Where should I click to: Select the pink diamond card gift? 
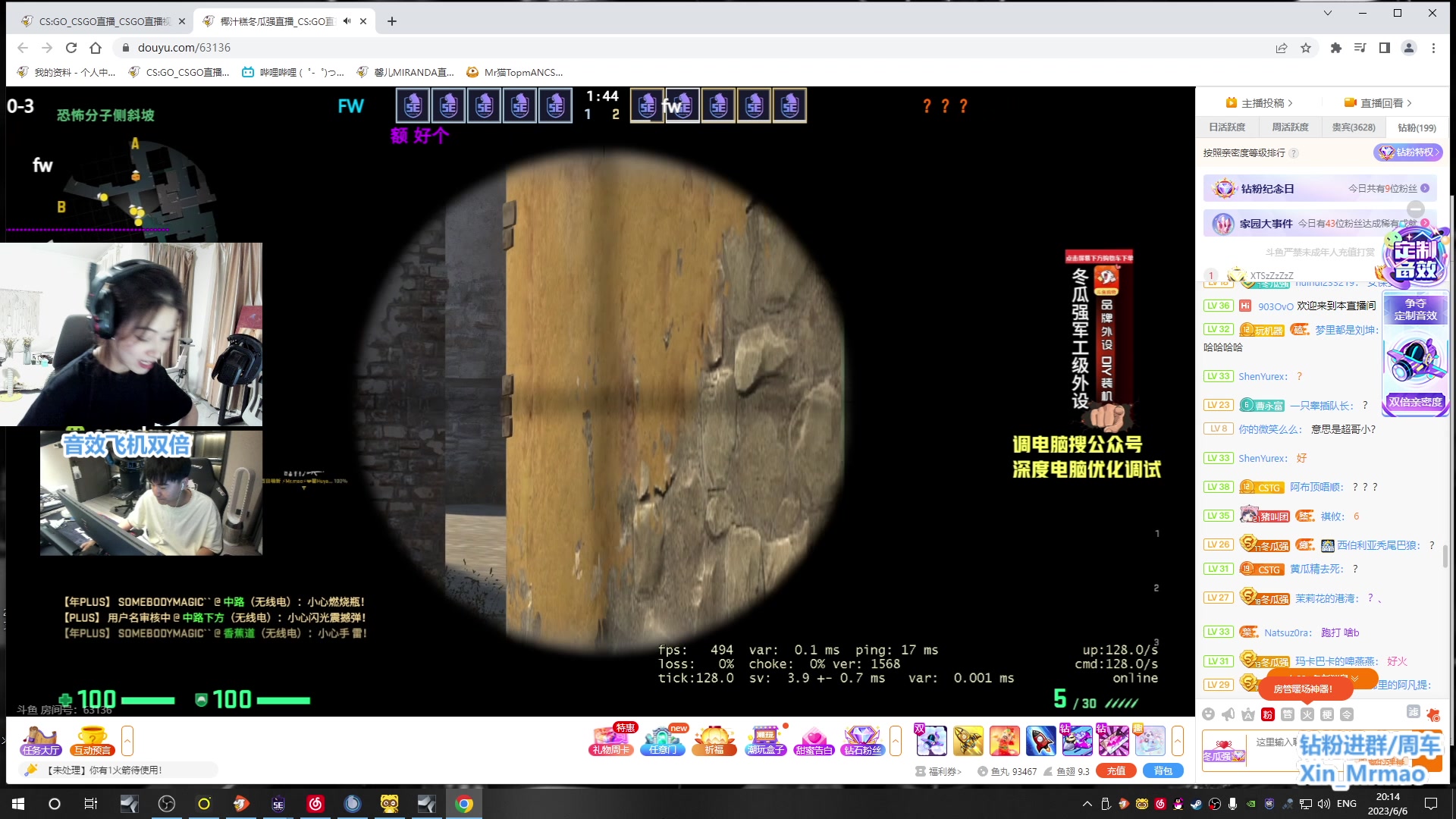(x=1113, y=741)
